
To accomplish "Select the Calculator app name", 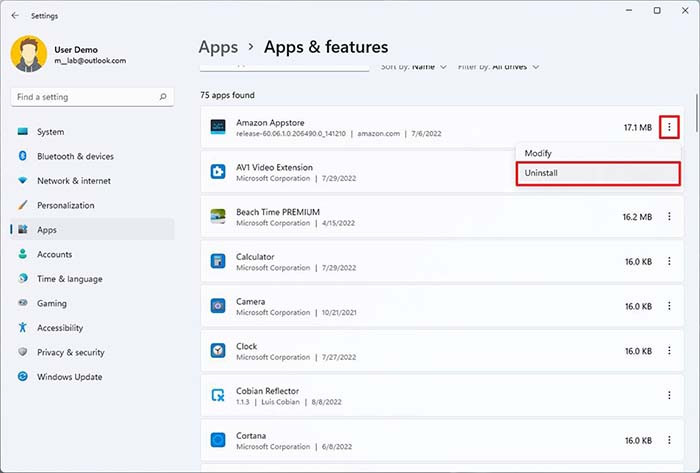I will coord(255,257).
